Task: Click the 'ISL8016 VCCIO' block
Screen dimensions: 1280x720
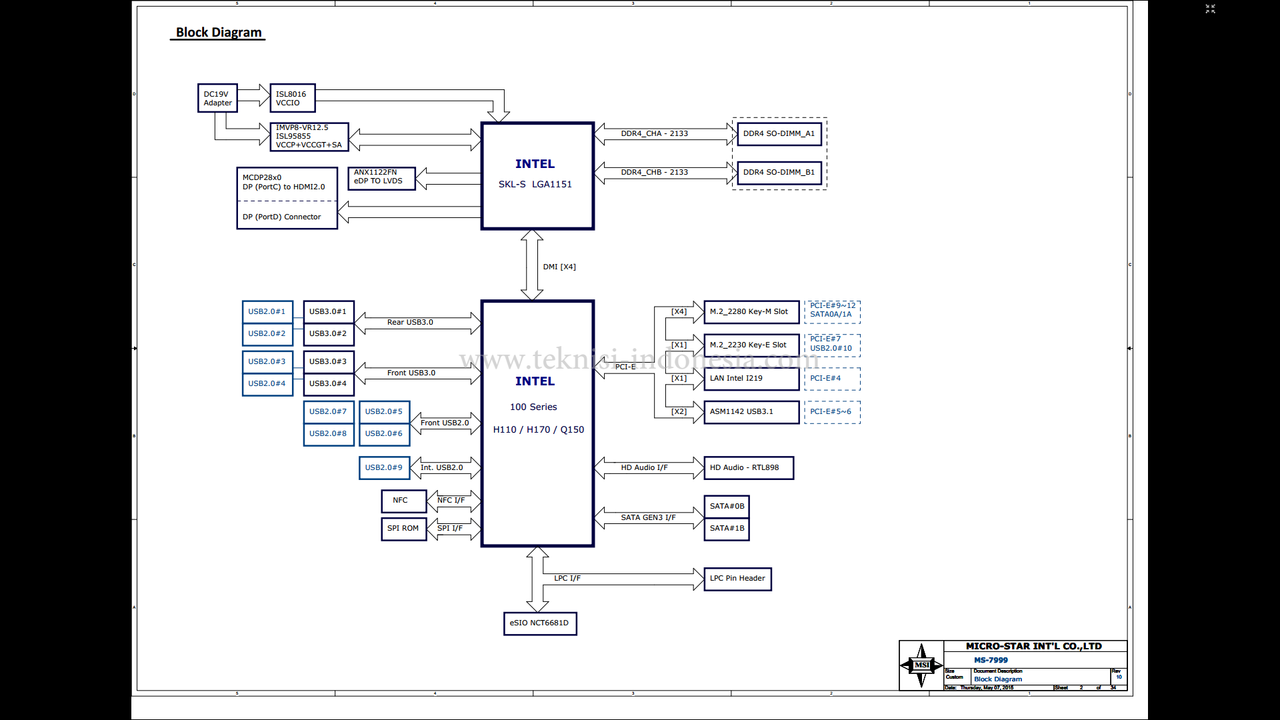Action: point(292,98)
